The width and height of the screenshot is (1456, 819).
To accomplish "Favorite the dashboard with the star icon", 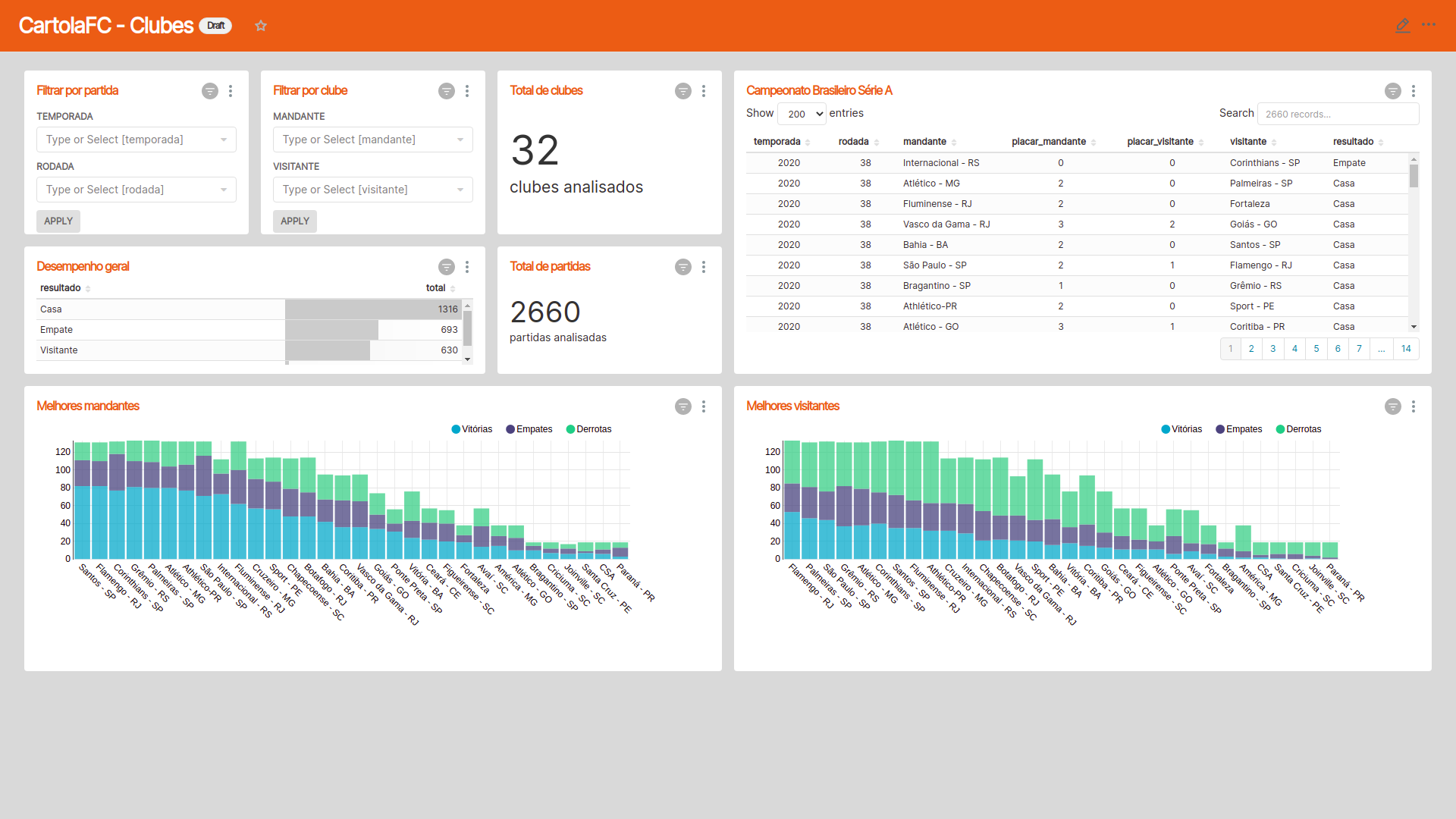I will point(261,26).
